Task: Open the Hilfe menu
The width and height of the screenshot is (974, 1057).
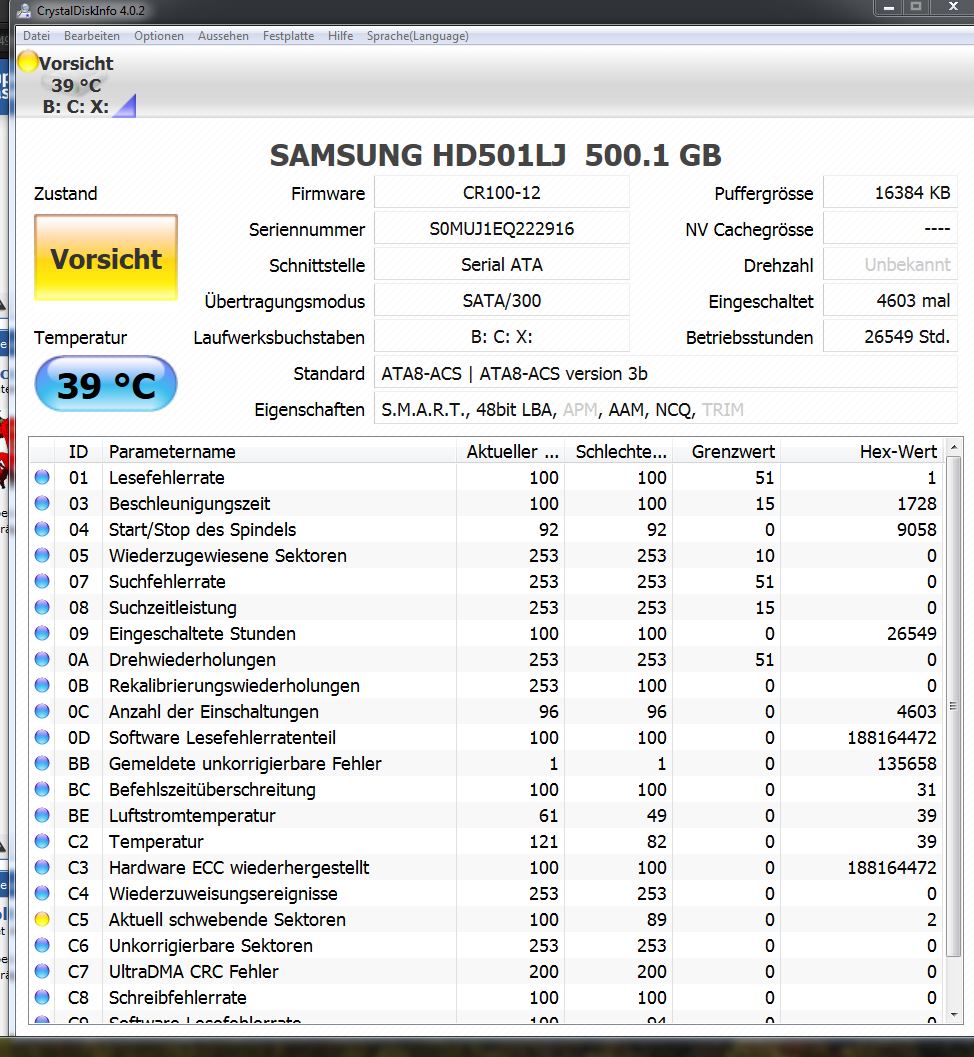Action: pyautogui.click(x=340, y=36)
